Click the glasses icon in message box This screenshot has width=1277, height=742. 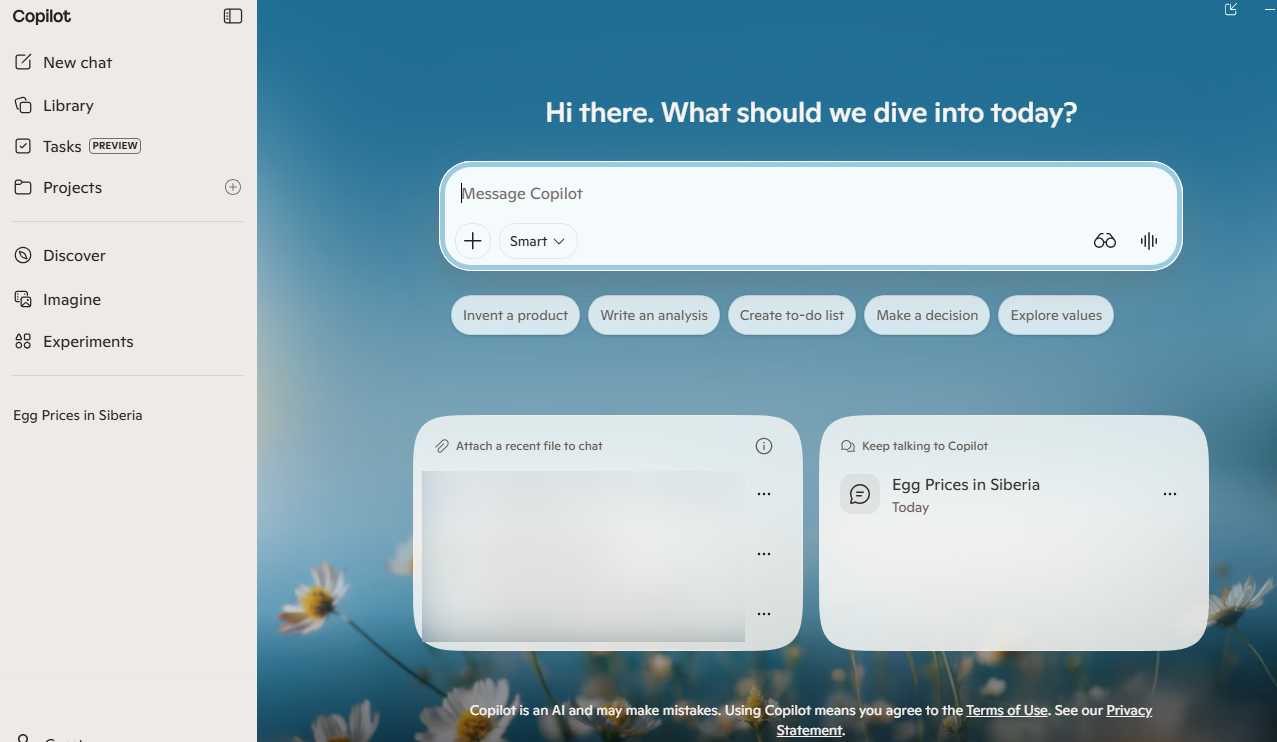click(x=1104, y=241)
